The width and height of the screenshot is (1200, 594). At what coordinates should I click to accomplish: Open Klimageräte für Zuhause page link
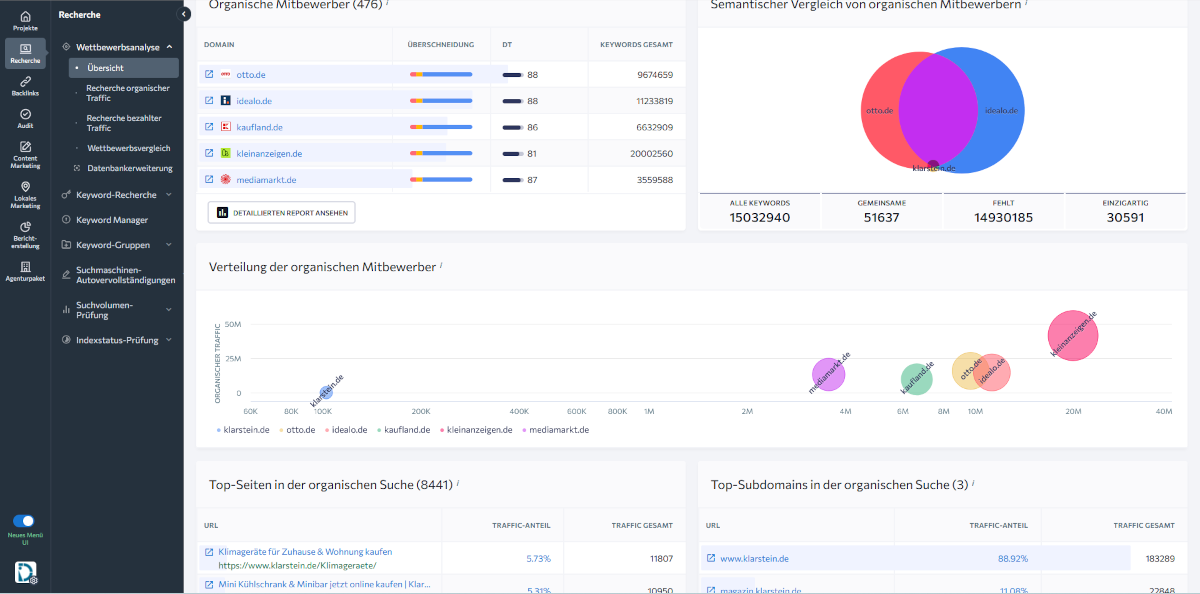(305, 552)
